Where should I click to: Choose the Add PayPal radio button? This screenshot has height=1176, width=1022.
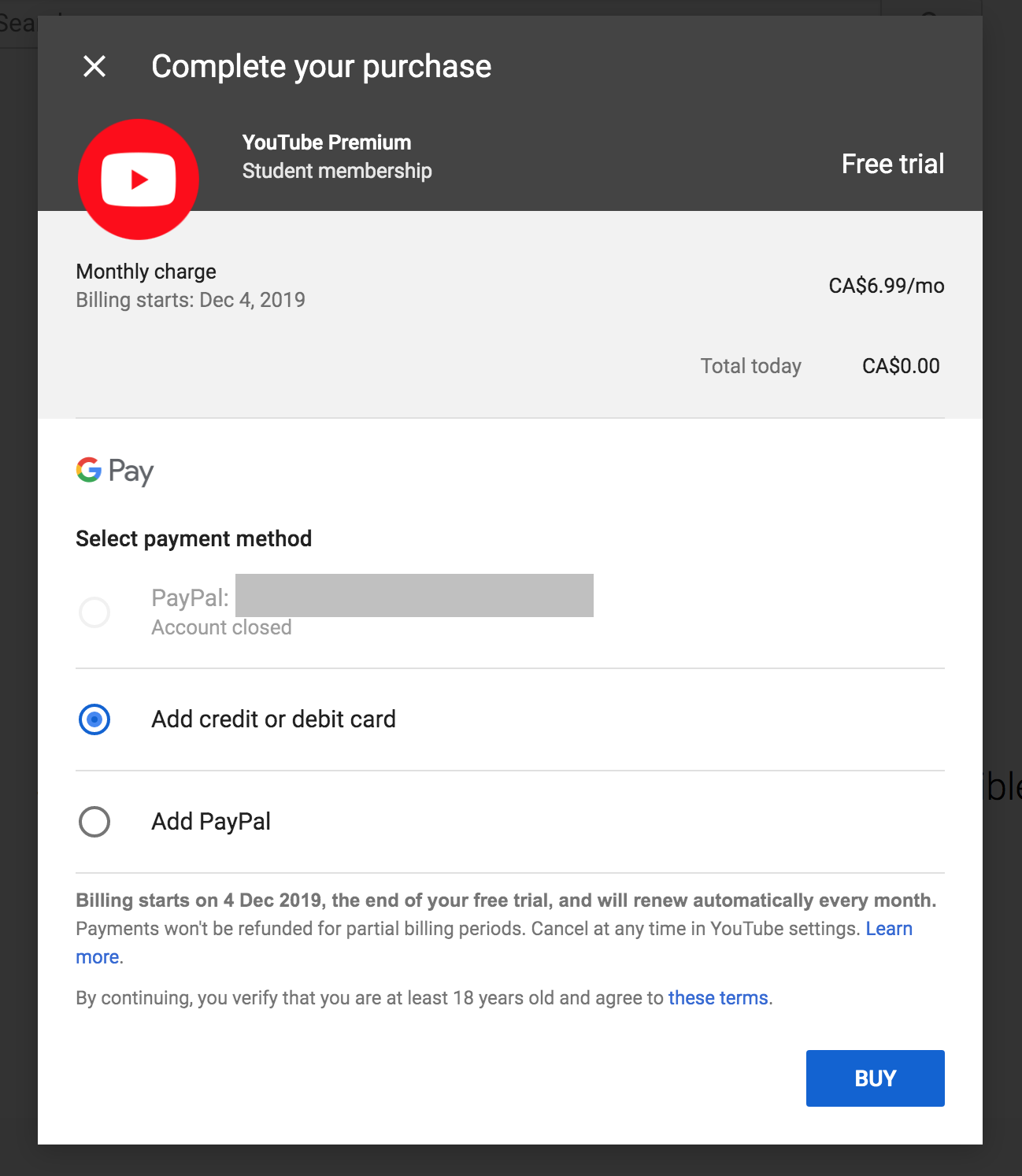pyautogui.click(x=94, y=822)
